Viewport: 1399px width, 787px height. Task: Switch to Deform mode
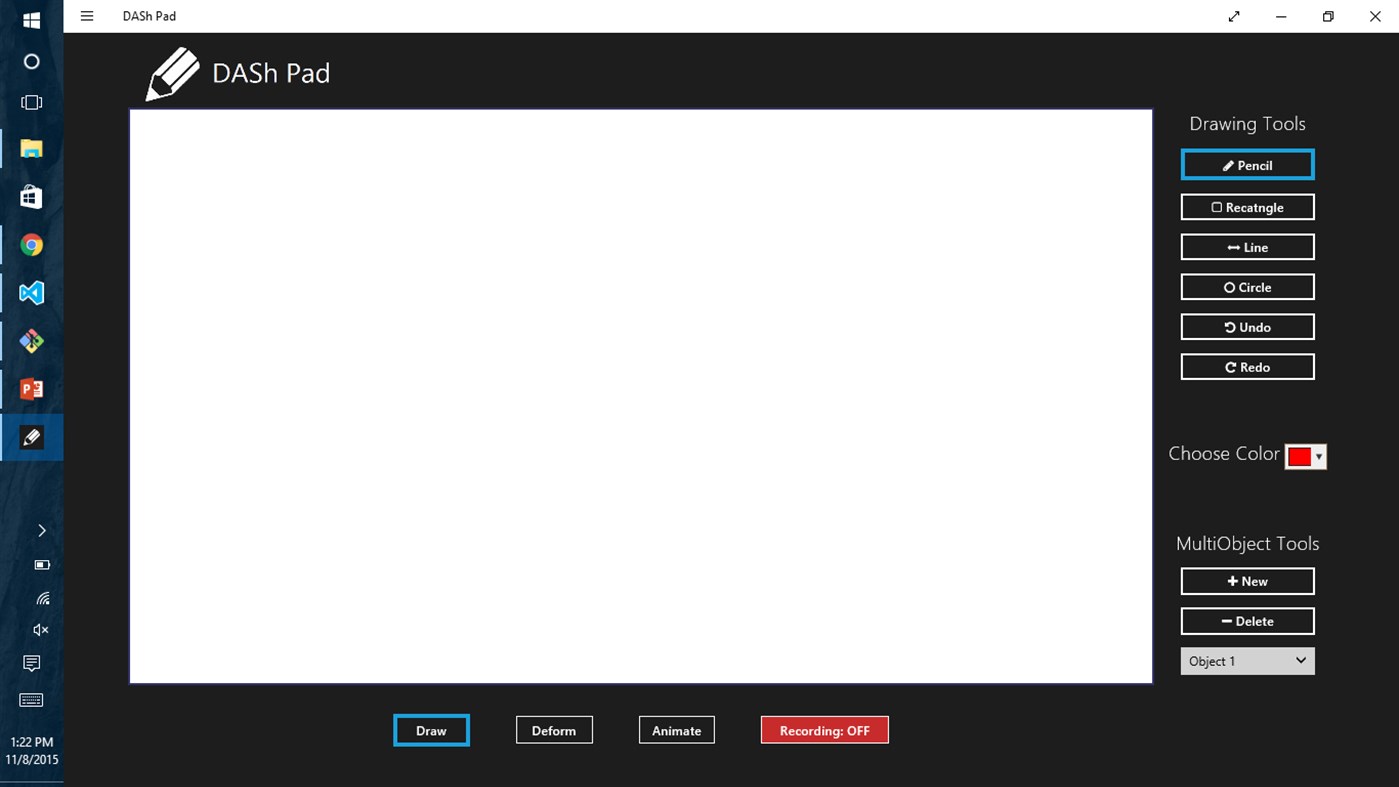pyautogui.click(x=554, y=729)
